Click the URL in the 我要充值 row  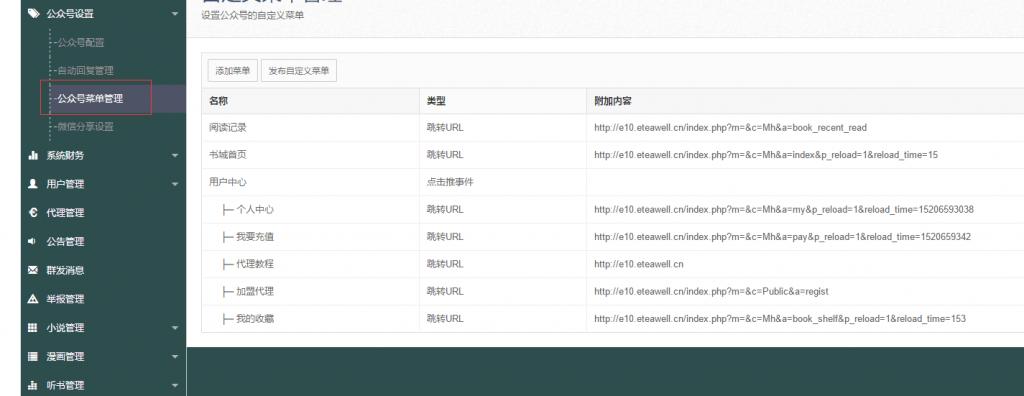pos(782,237)
